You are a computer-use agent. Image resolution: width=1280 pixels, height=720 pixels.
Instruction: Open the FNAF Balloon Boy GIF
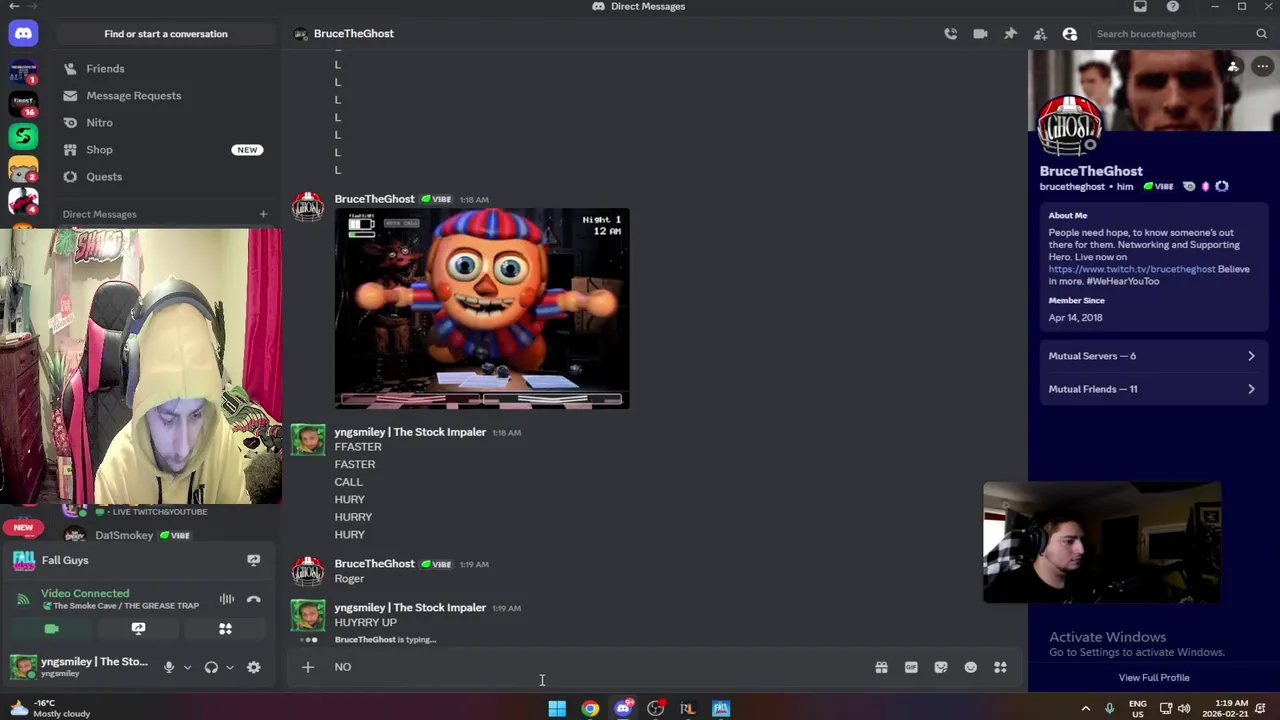point(482,308)
